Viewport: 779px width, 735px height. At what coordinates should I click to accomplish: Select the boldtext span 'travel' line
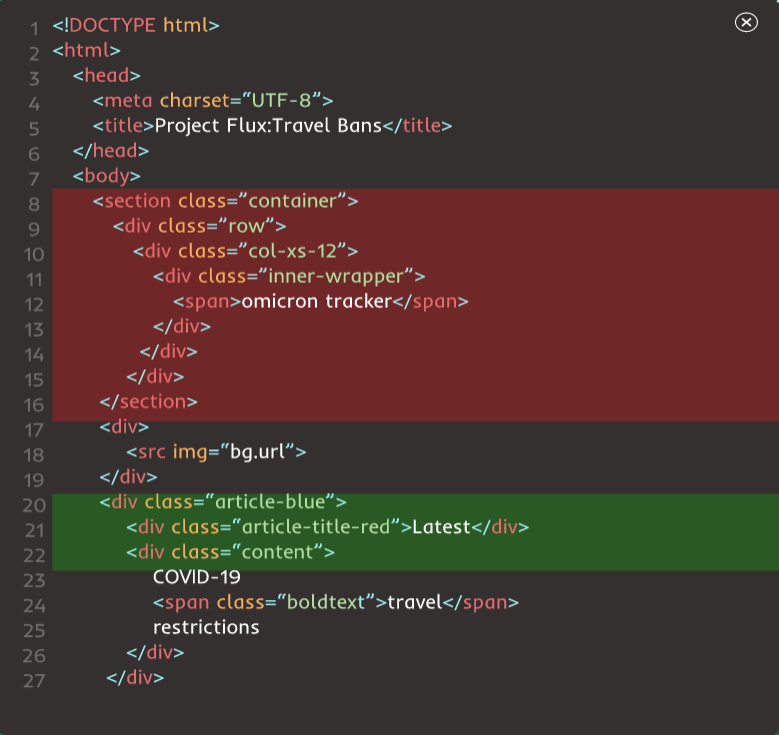click(x=336, y=602)
